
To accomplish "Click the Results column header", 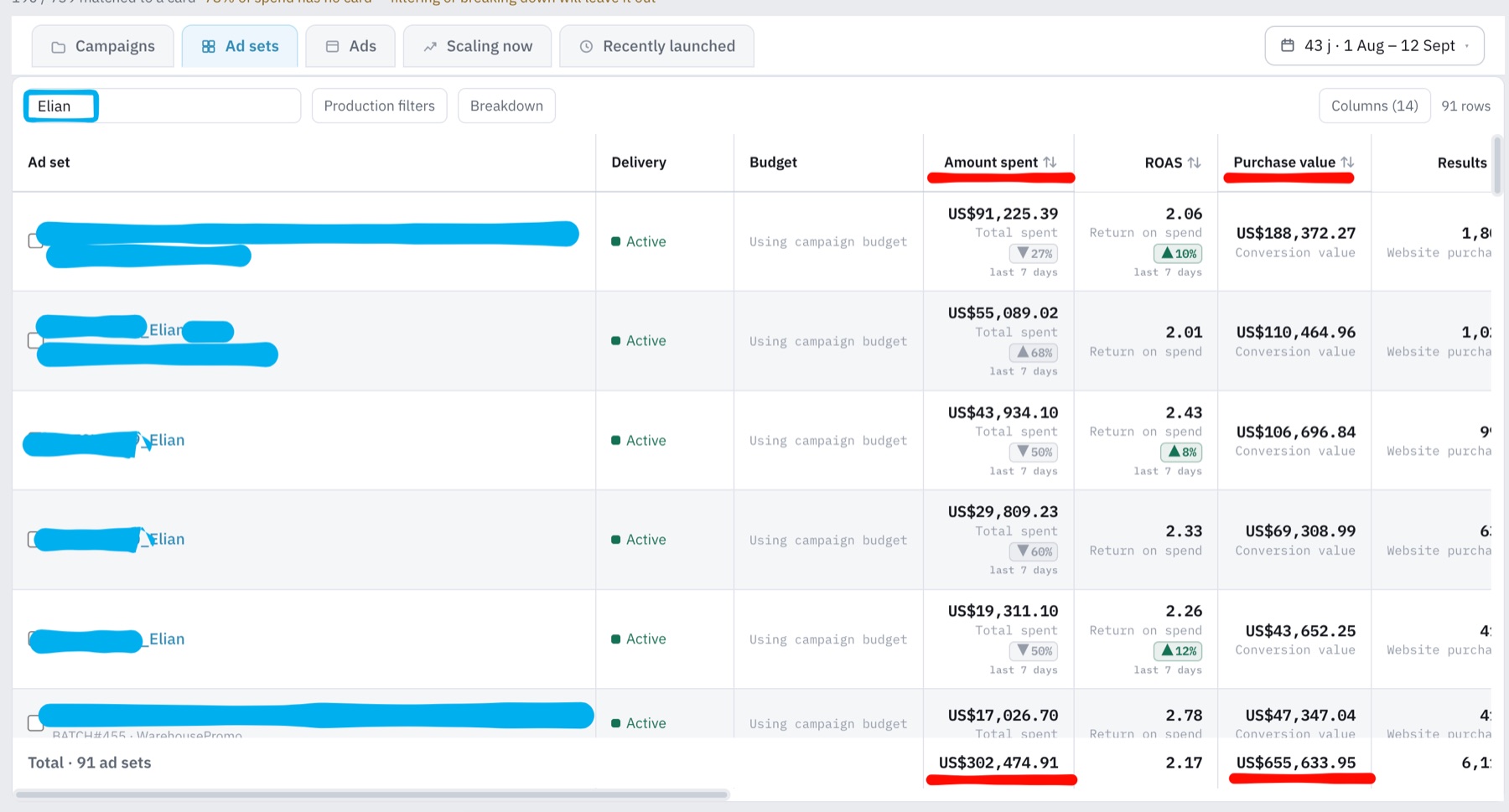I will pyautogui.click(x=1462, y=163).
